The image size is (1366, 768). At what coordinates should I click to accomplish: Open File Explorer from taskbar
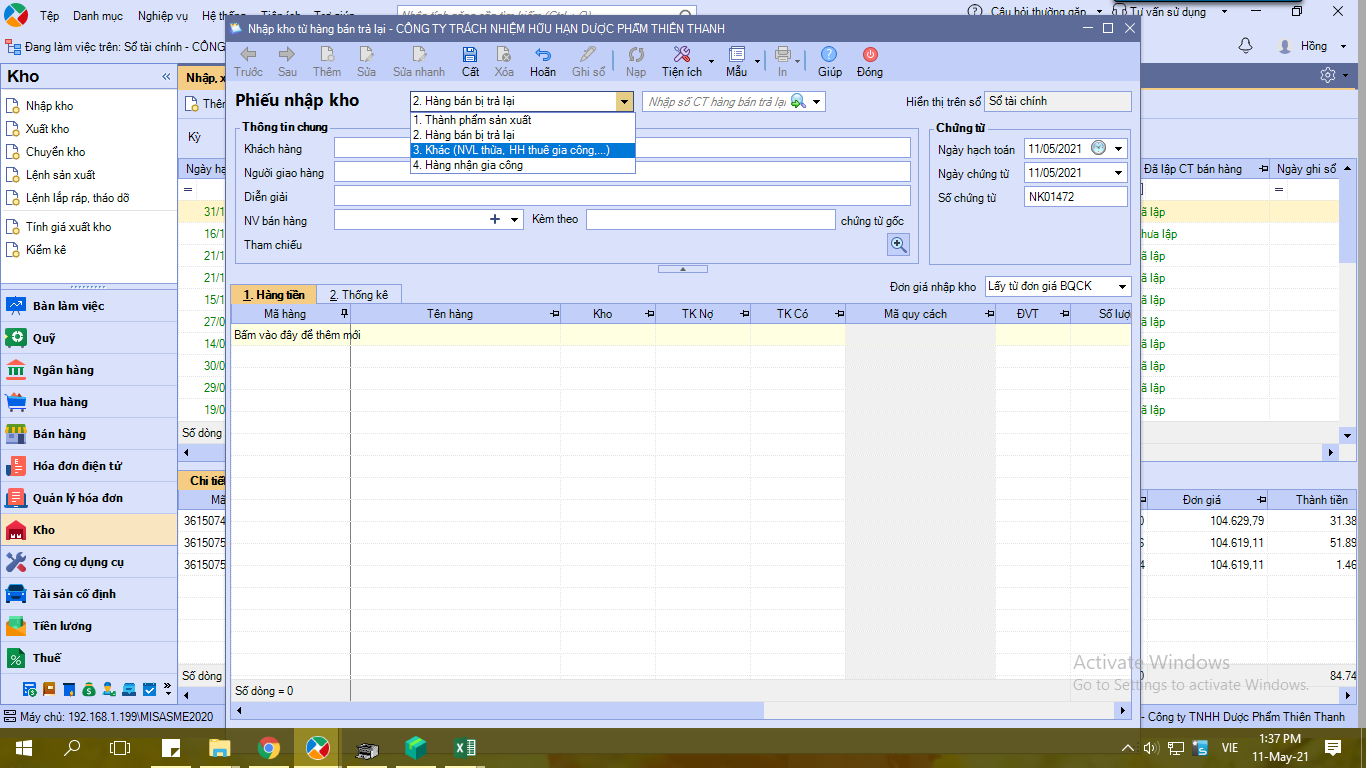(219, 747)
